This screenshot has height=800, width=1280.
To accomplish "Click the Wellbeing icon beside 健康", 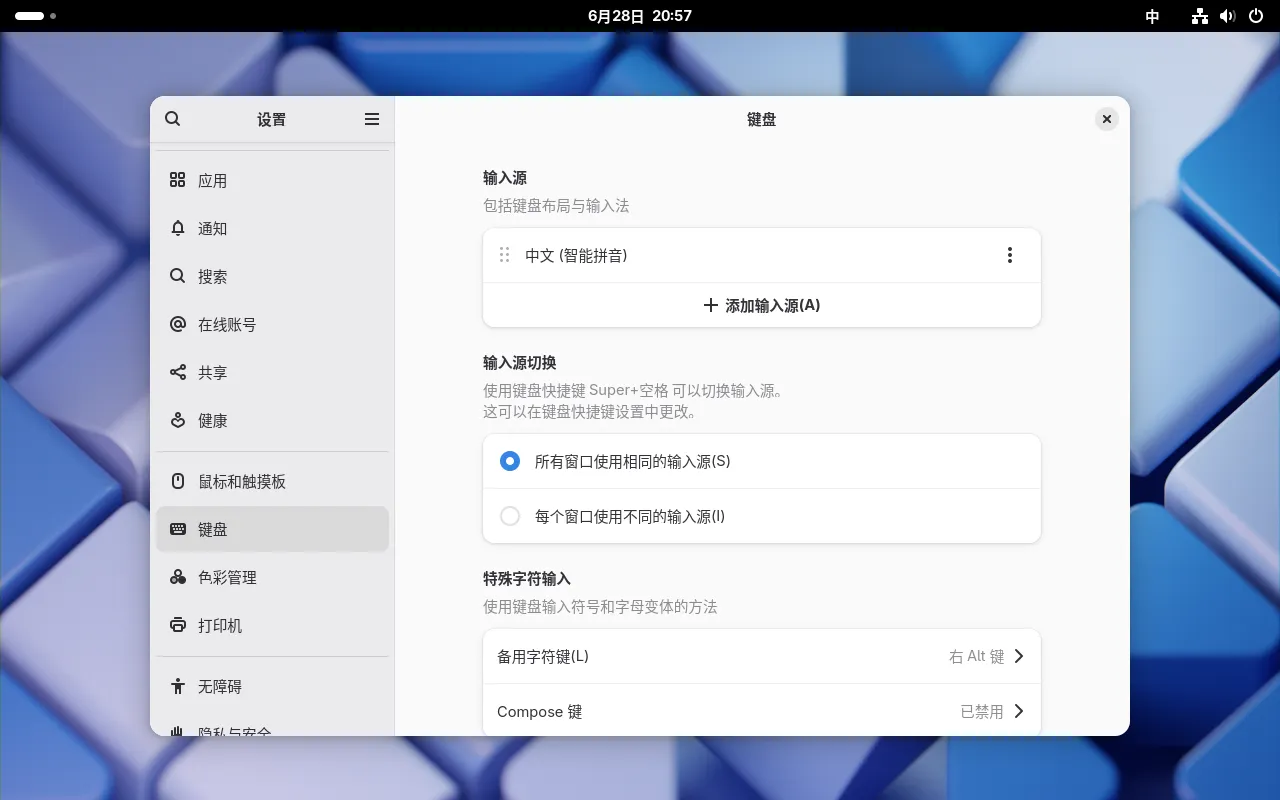I will click(178, 420).
